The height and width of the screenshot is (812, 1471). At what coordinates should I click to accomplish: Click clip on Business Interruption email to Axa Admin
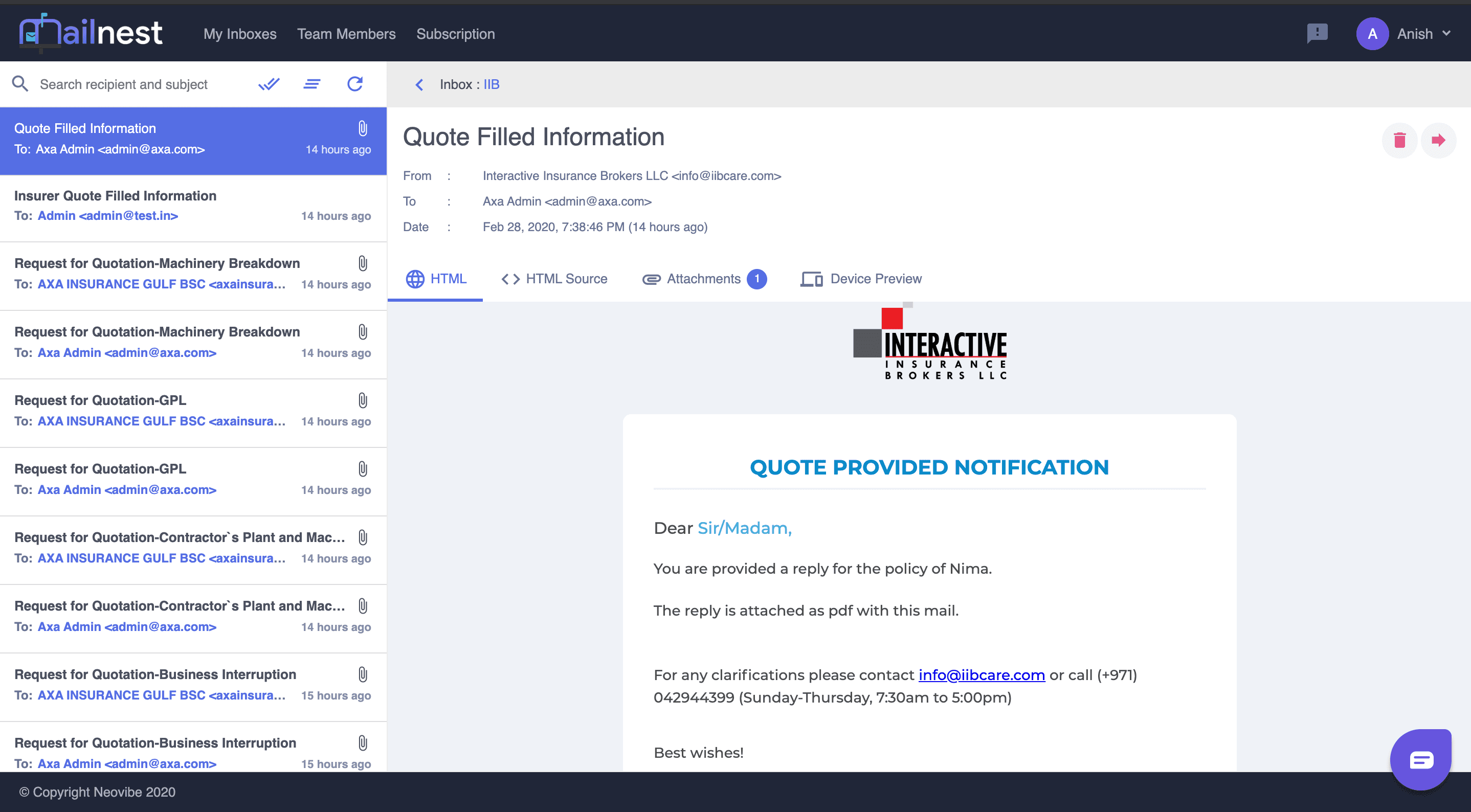click(x=363, y=743)
